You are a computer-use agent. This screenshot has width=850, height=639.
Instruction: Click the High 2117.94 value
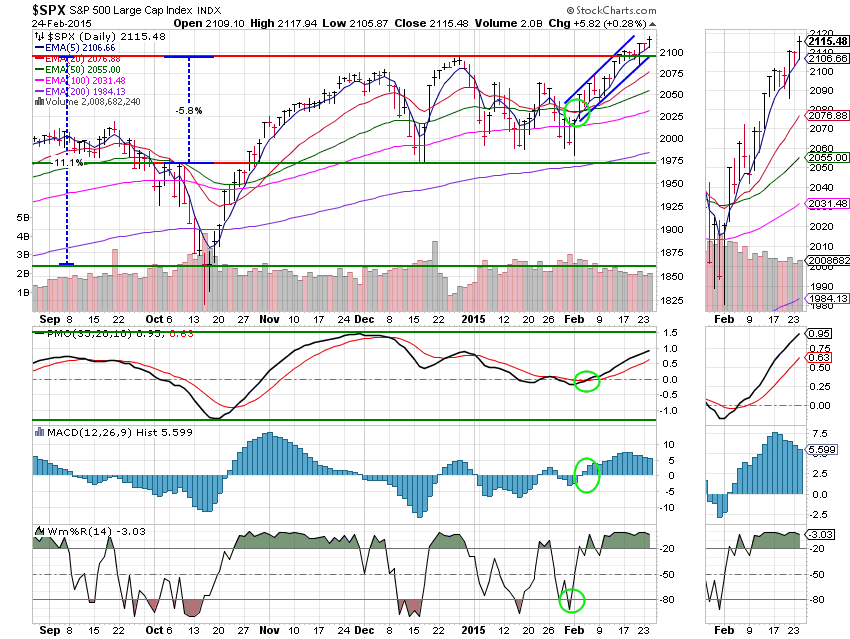(x=284, y=23)
